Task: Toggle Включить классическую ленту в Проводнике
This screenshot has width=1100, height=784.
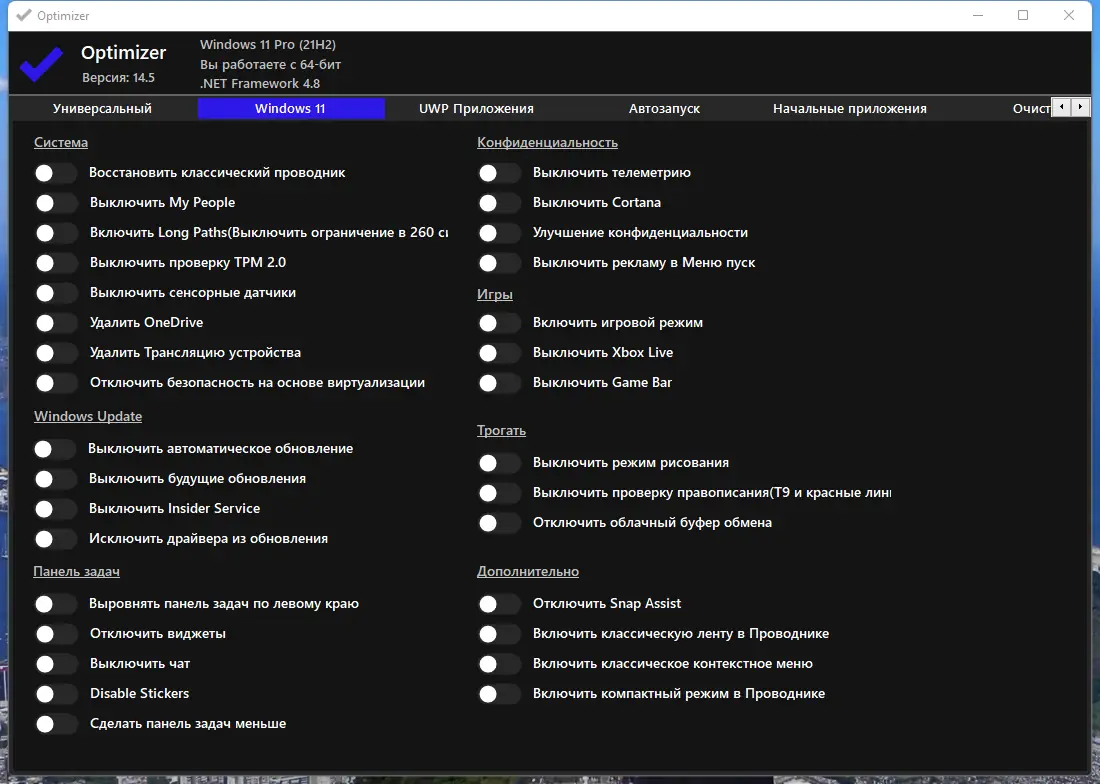Action: pos(499,634)
